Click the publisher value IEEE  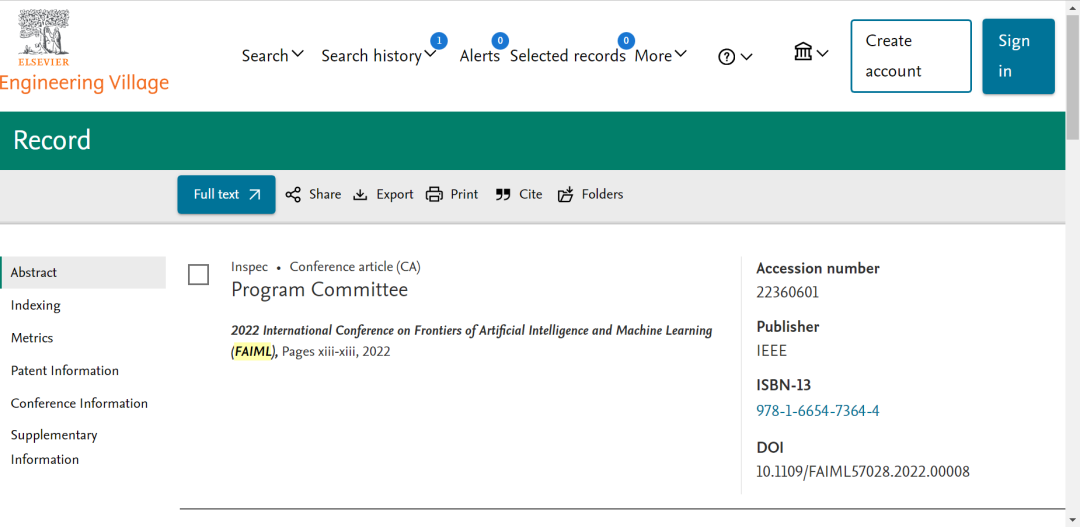[771, 351]
